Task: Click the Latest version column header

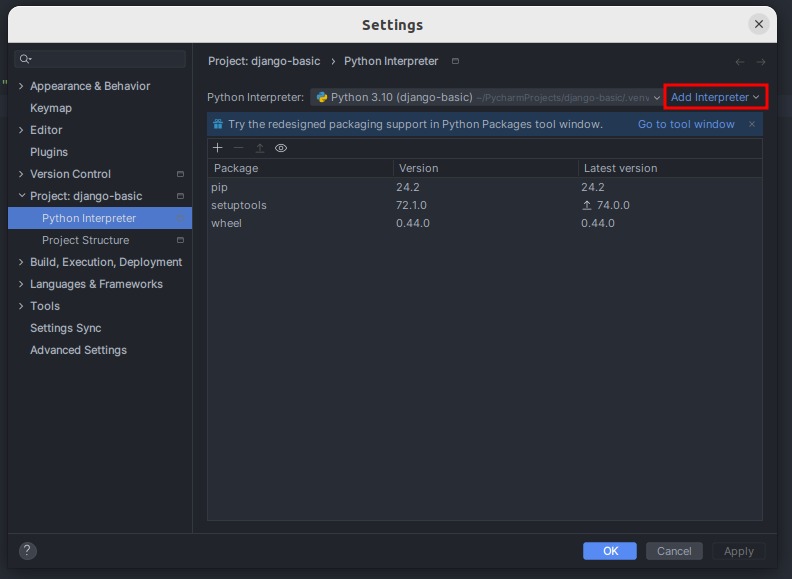Action: pos(670,168)
